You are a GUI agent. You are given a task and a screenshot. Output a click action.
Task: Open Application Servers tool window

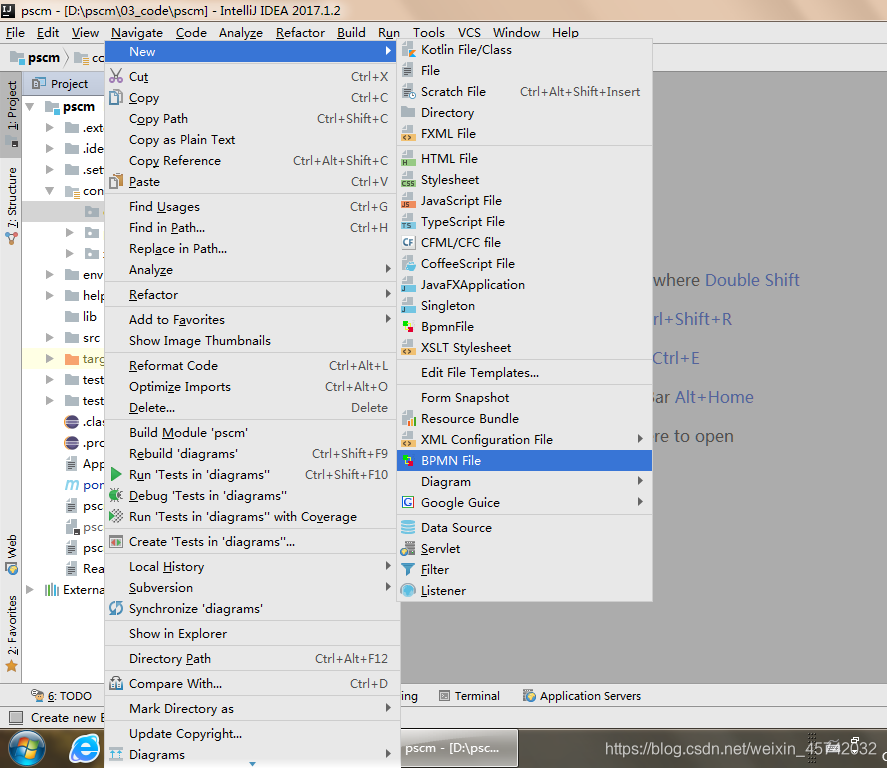[582, 696]
